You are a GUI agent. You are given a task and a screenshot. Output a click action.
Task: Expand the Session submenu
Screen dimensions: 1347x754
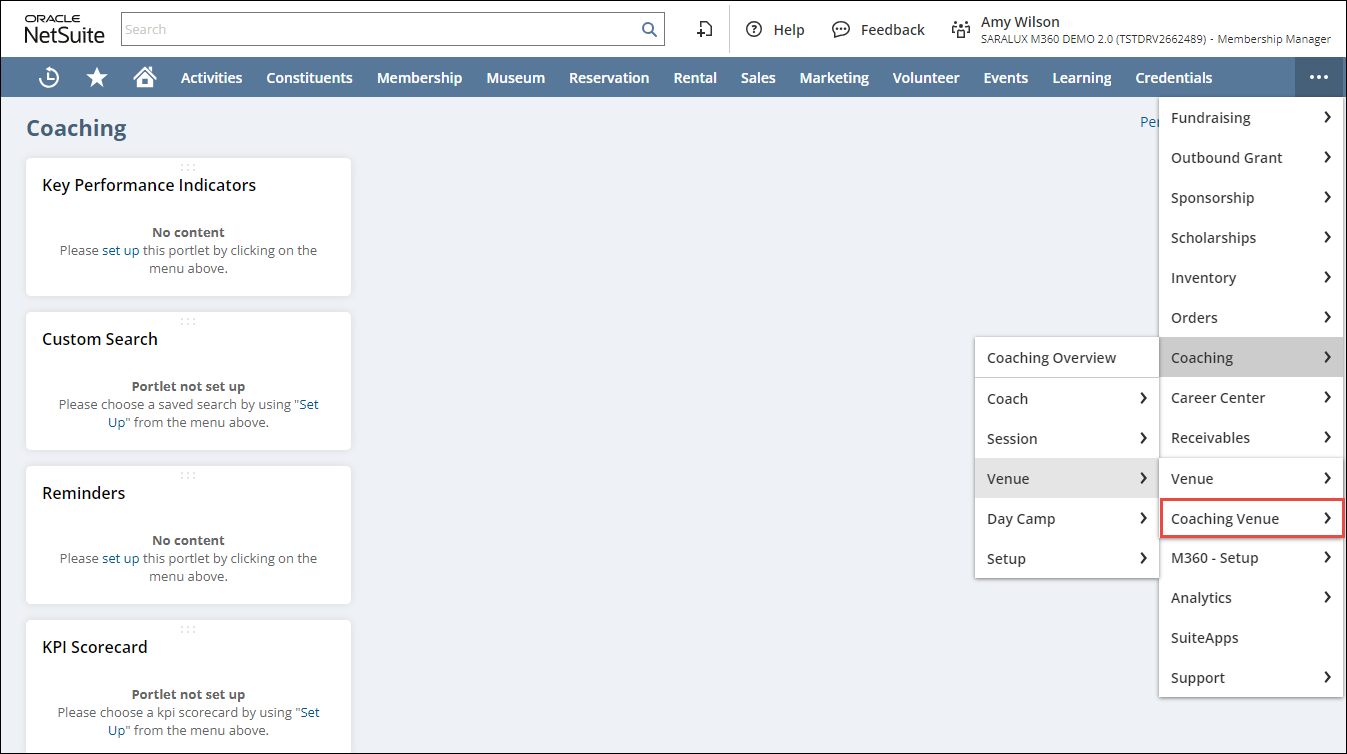[1066, 439]
